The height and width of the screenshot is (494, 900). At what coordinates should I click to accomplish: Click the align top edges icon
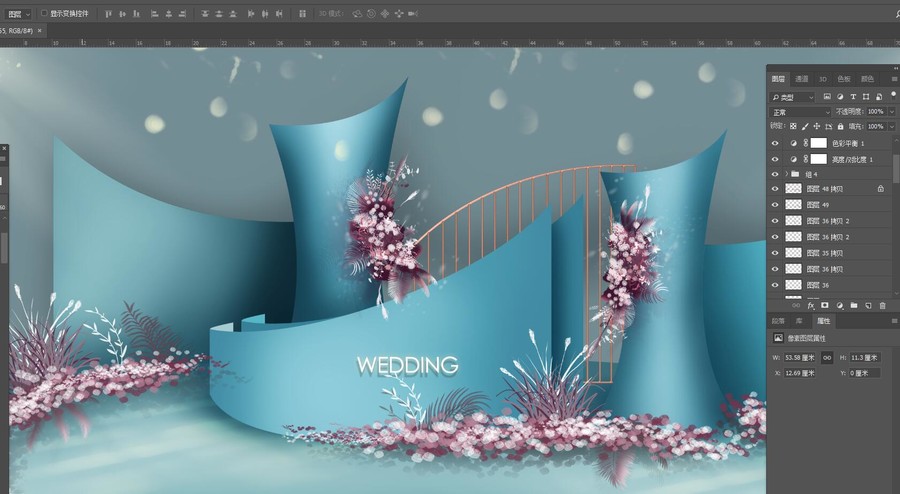(108, 14)
